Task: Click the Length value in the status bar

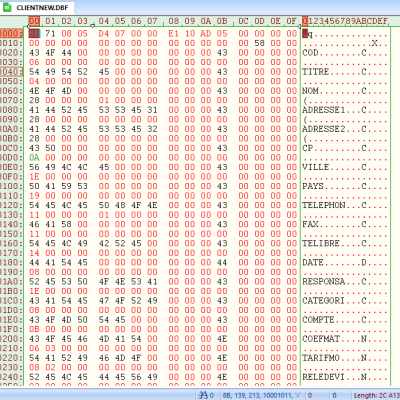Action: (x=377, y=395)
